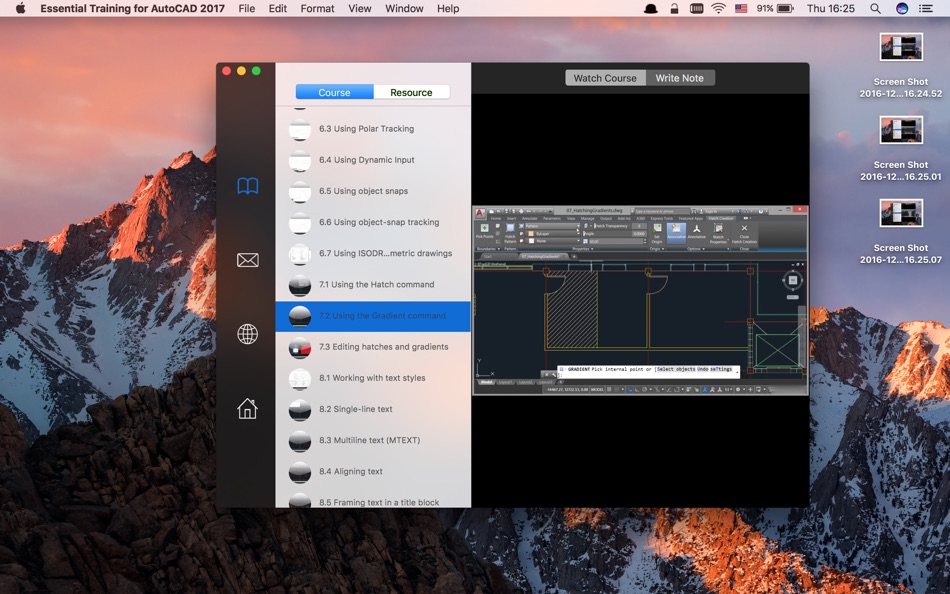Click thumbnail icon for 7.3 Editing hatches and gradients
Viewport: 950px width, 594px height.
tap(299, 347)
